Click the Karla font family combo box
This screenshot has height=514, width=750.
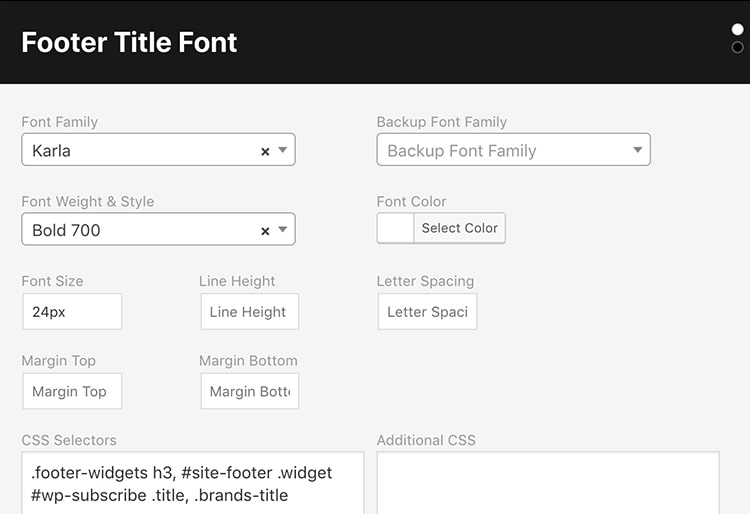point(158,150)
